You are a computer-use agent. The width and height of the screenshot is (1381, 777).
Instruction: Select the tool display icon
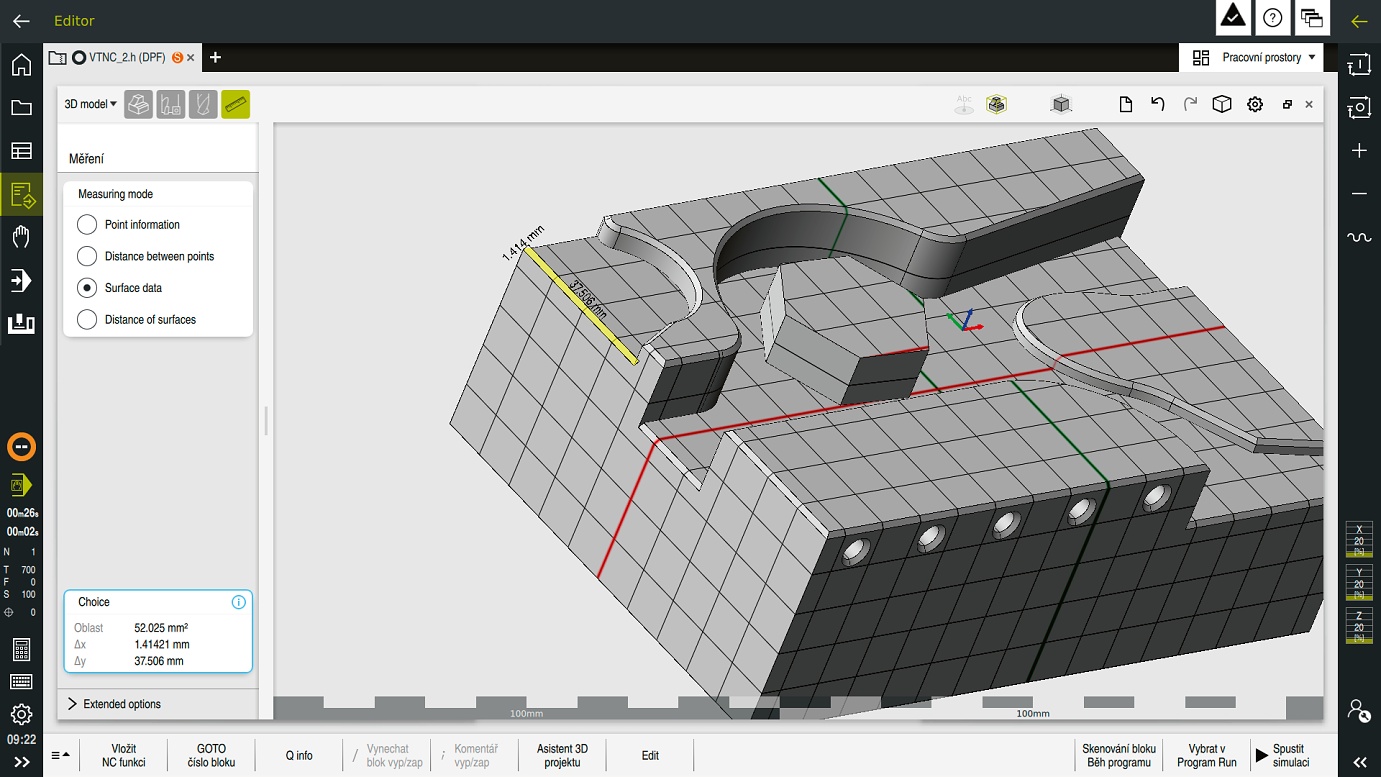[x=203, y=104]
